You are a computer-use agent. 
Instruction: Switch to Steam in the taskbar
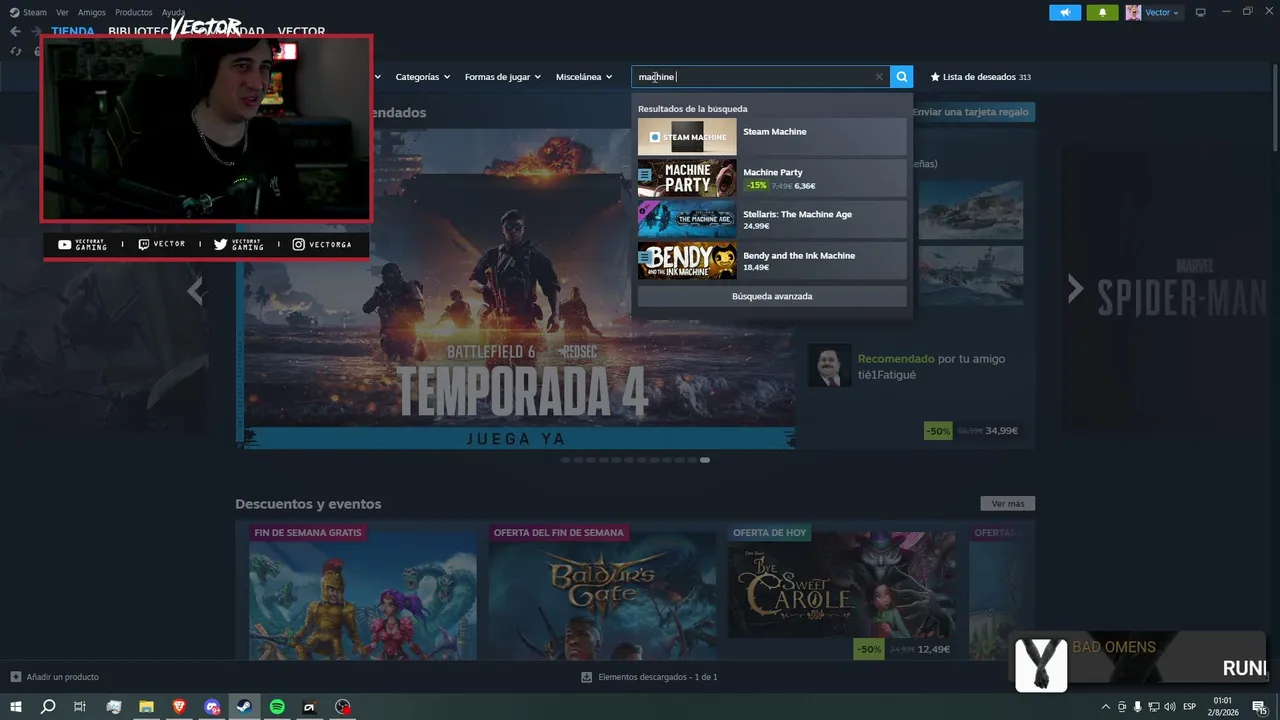tap(245, 707)
